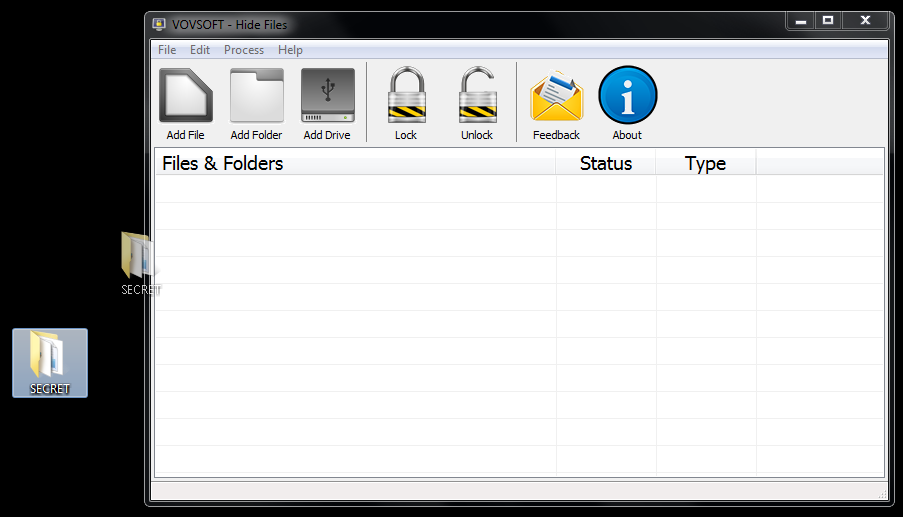The image size is (903, 517).
Task: Open the Help menu
Action: (290, 50)
